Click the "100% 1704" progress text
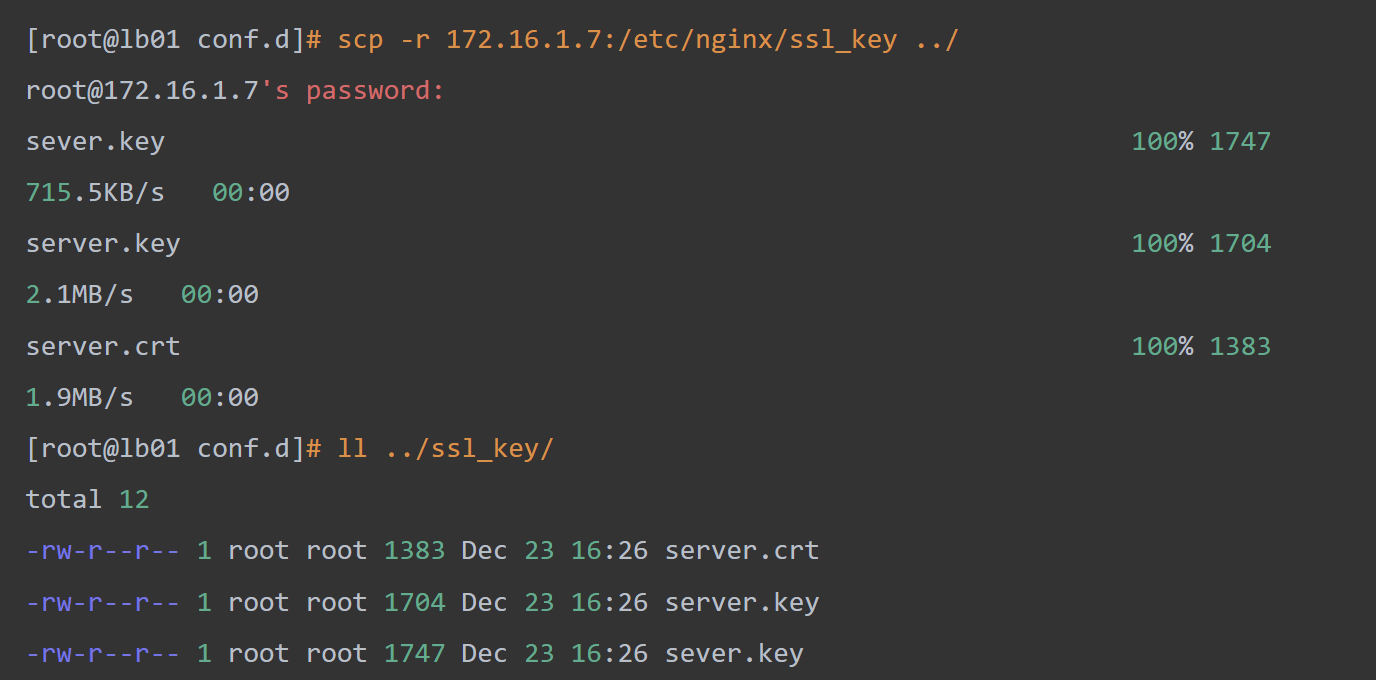The width and height of the screenshot is (1376, 680). coord(1201,244)
